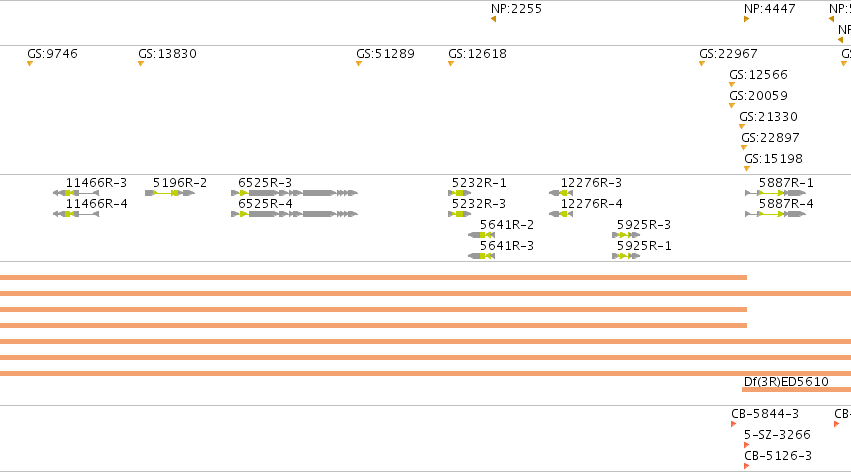Click the GS:12566 label
Image resolution: width=851 pixels, height=472 pixels.
tap(758, 74)
